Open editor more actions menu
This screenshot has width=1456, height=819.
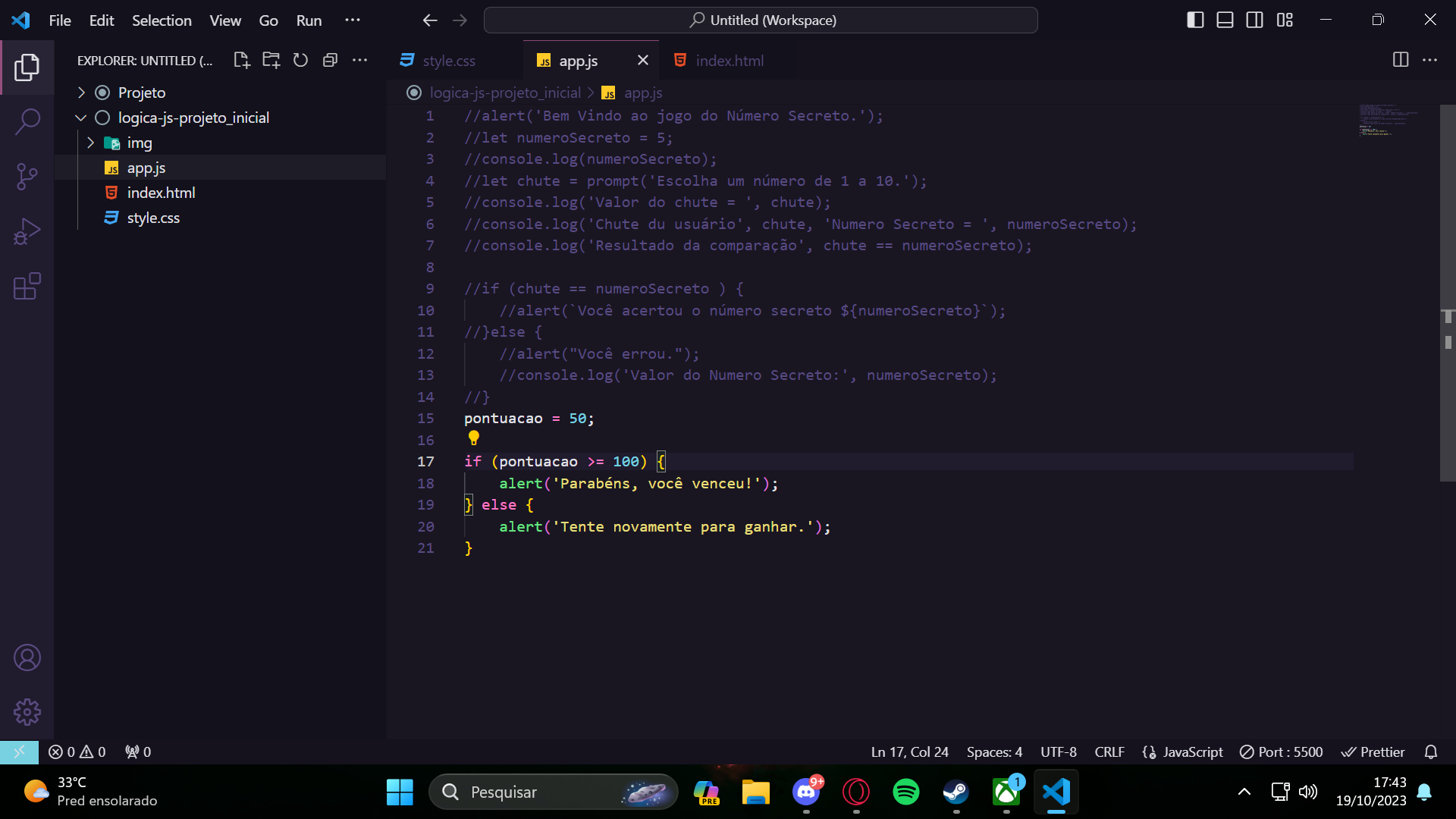1429,60
